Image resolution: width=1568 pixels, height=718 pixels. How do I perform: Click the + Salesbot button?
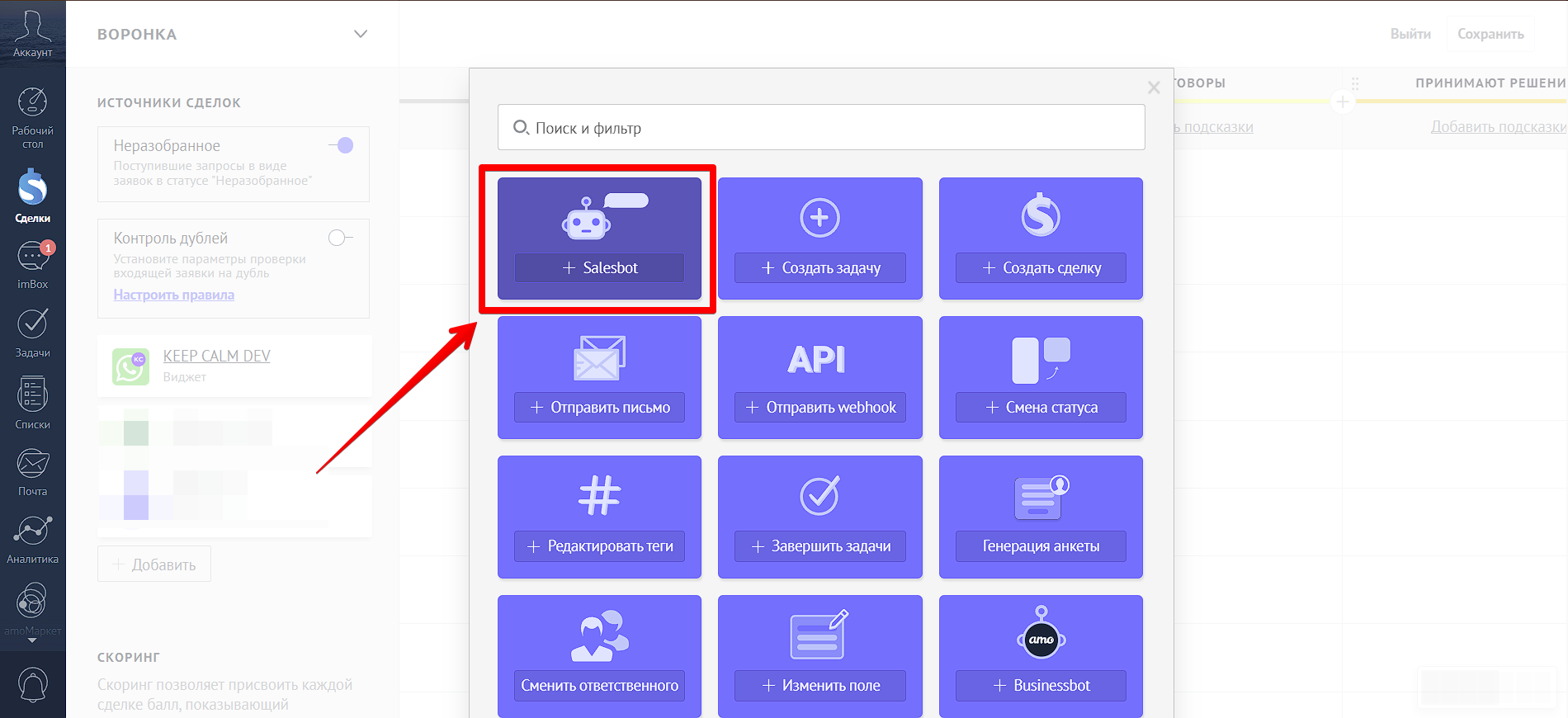[x=599, y=267]
